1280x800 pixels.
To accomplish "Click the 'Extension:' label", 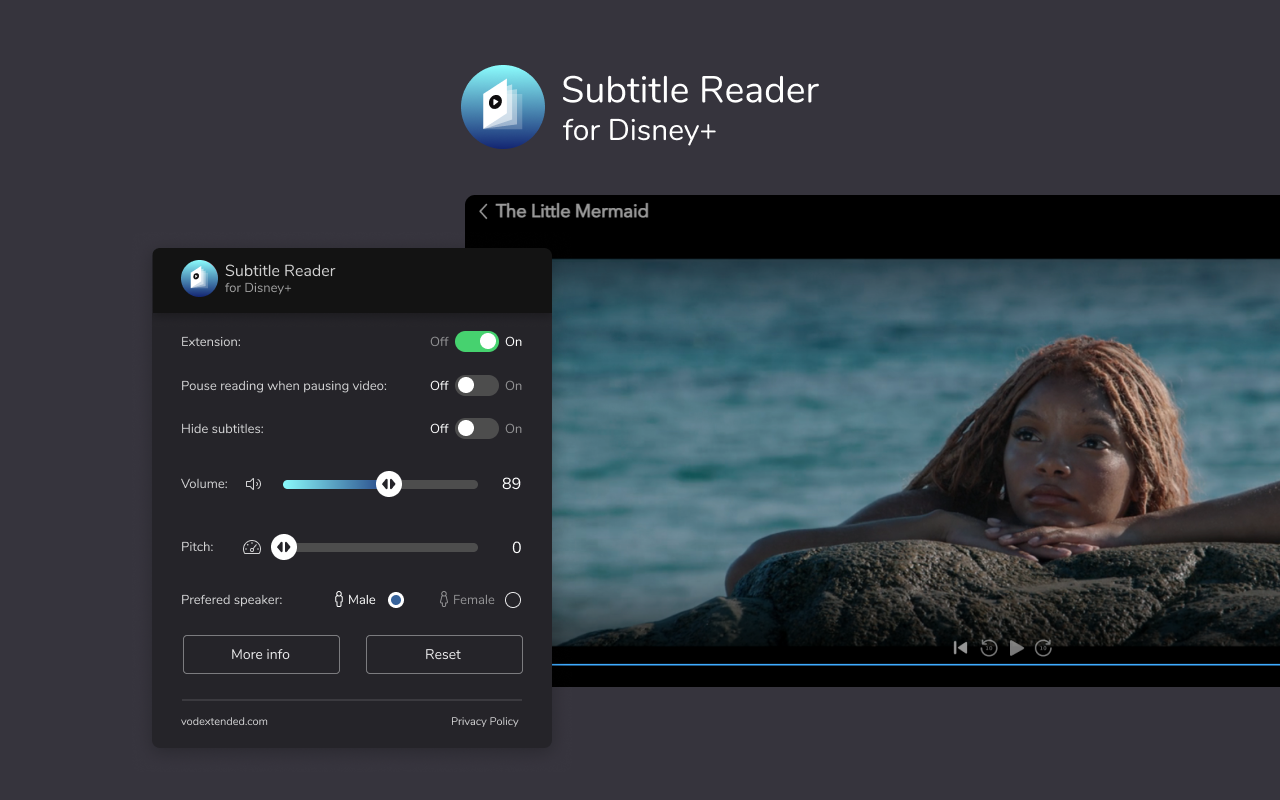I will pos(211,342).
